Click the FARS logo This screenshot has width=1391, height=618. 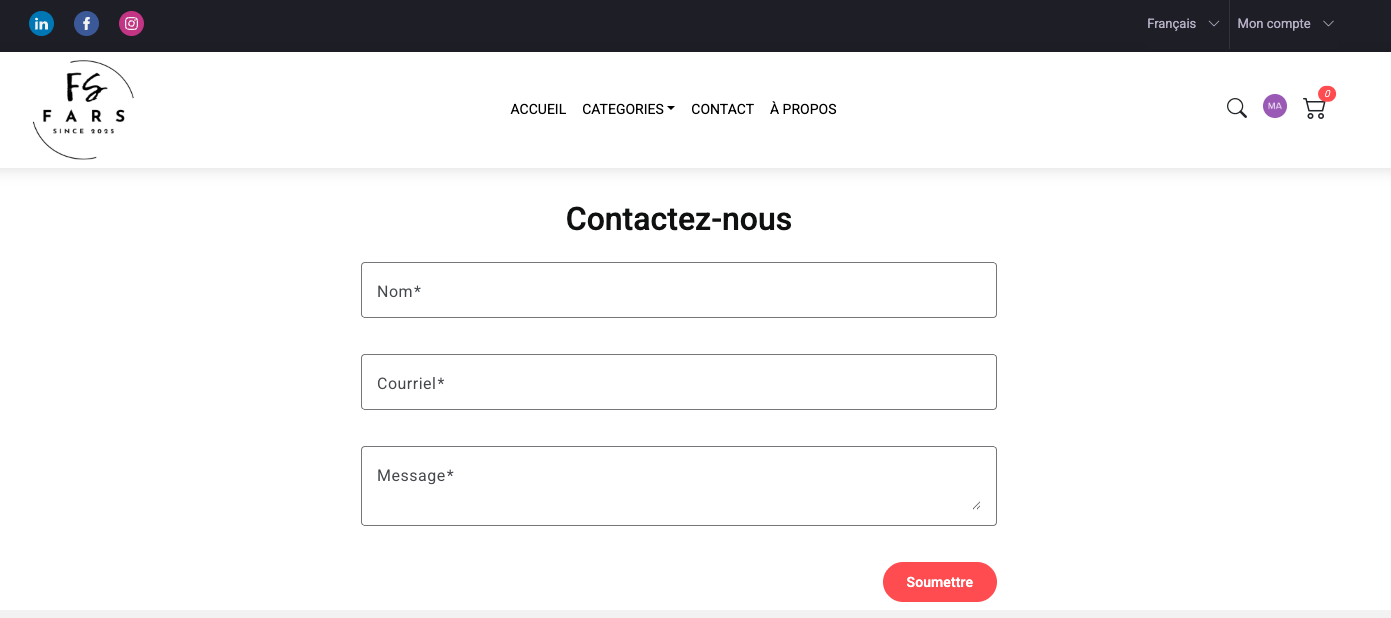tap(83, 110)
